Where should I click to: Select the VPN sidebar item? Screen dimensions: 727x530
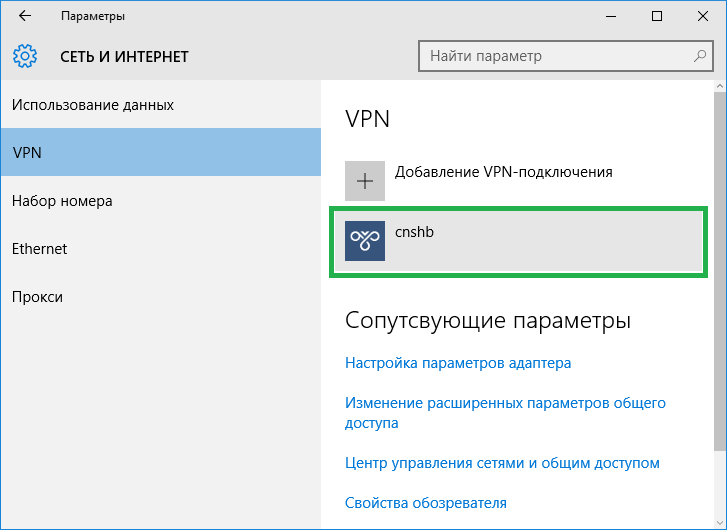coord(160,153)
